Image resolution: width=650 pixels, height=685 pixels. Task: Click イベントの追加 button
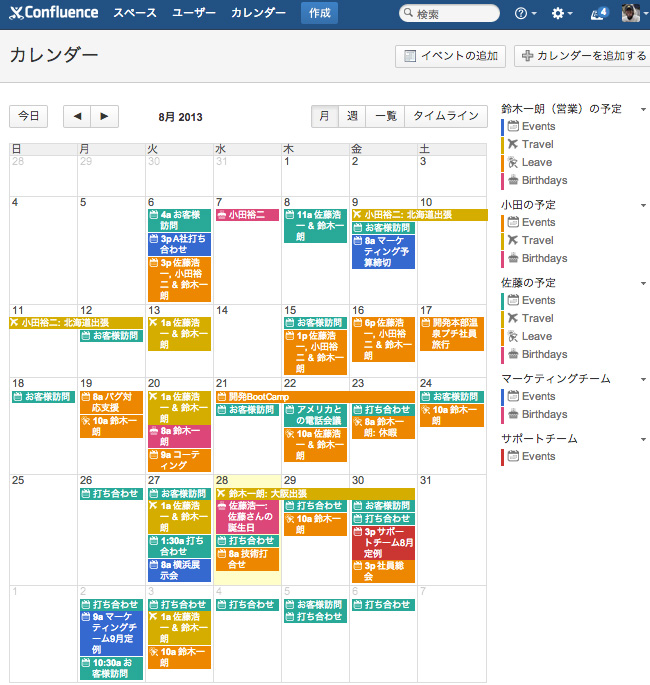coord(450,56)
